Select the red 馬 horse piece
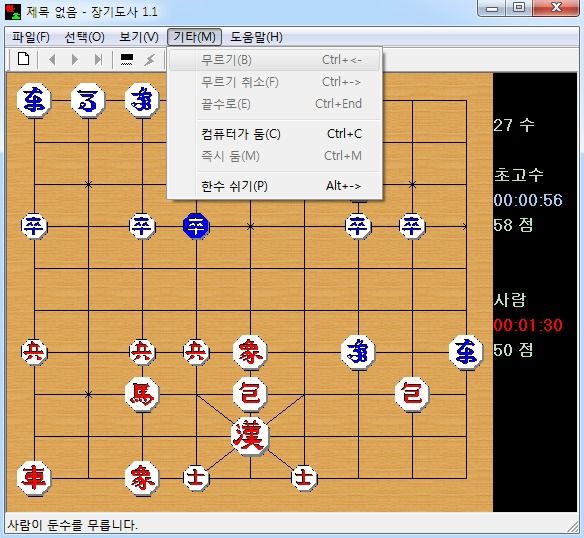 (x=142, y=394)
